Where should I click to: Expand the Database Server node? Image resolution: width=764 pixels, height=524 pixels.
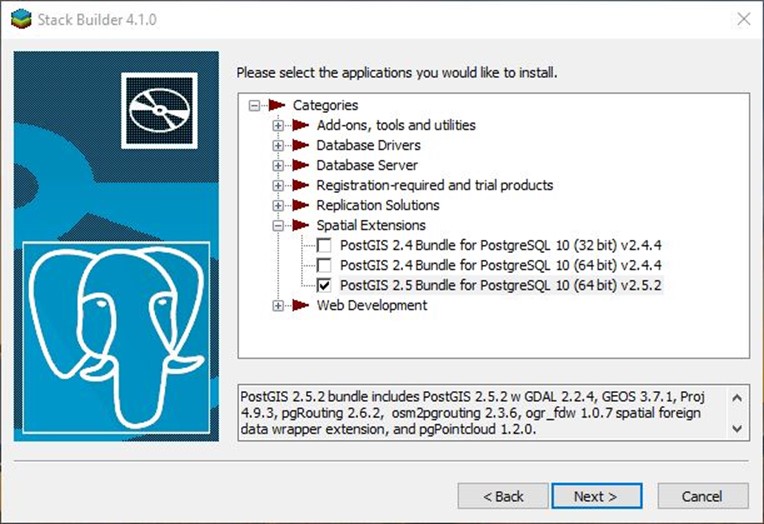[x=278, y=165]
